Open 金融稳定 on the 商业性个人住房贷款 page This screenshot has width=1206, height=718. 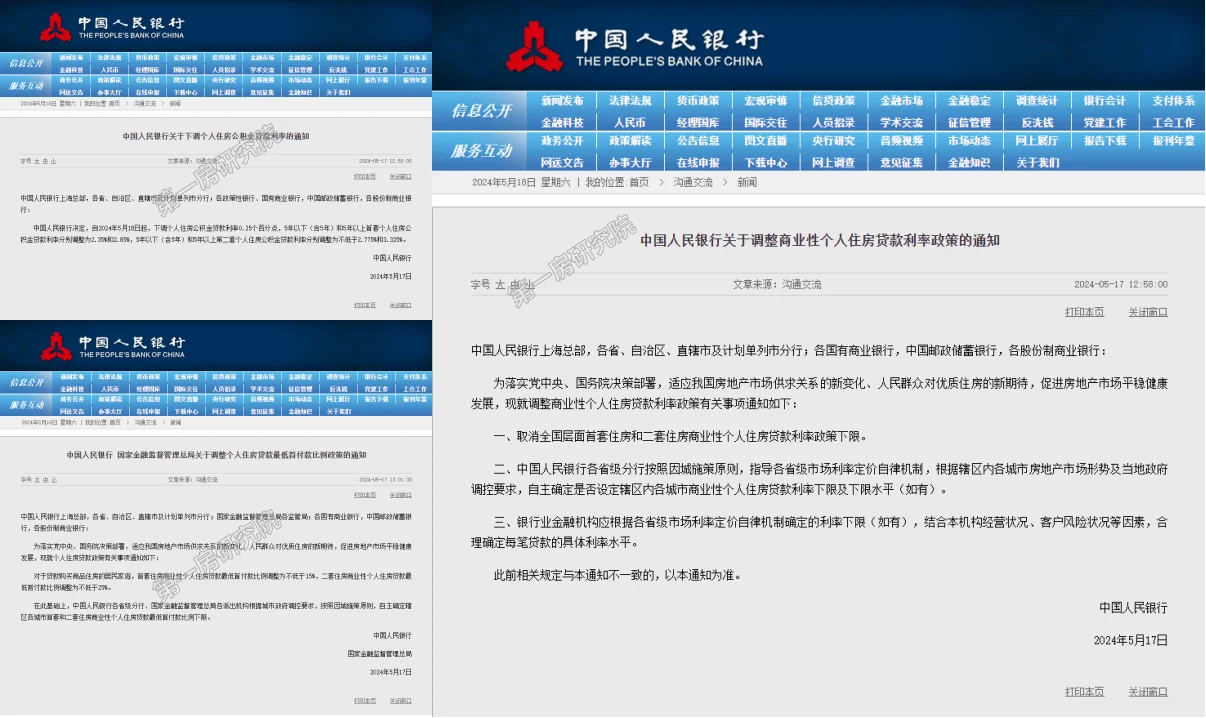pos(970,101)
